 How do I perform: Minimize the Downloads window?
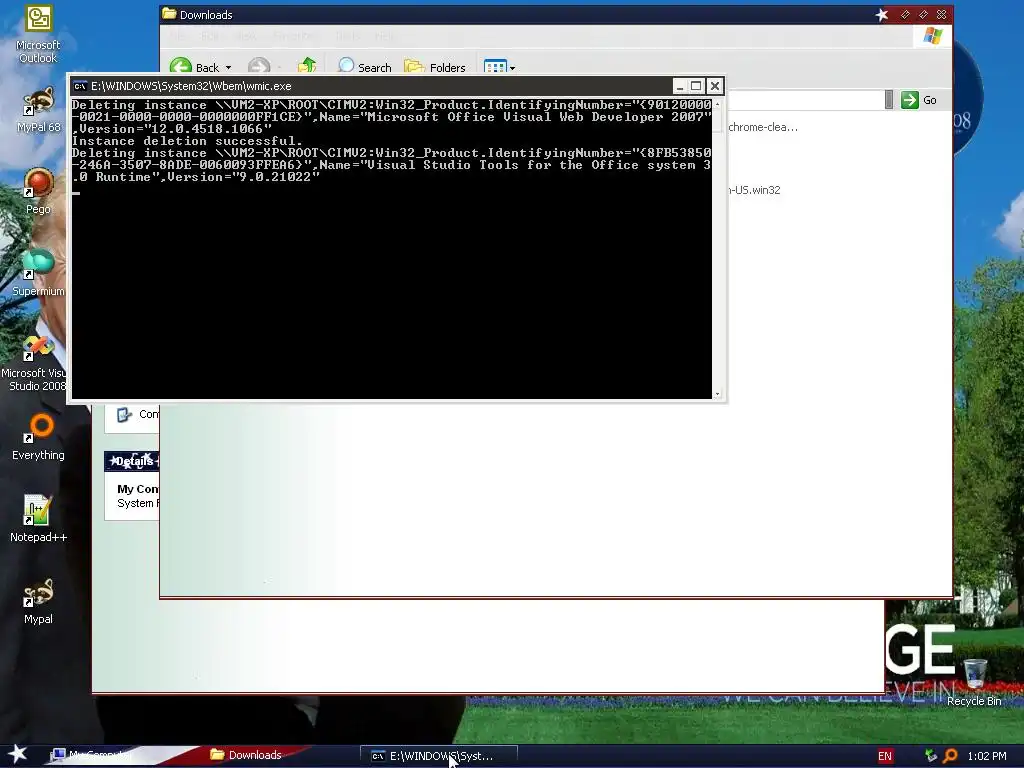coord(905,14)
